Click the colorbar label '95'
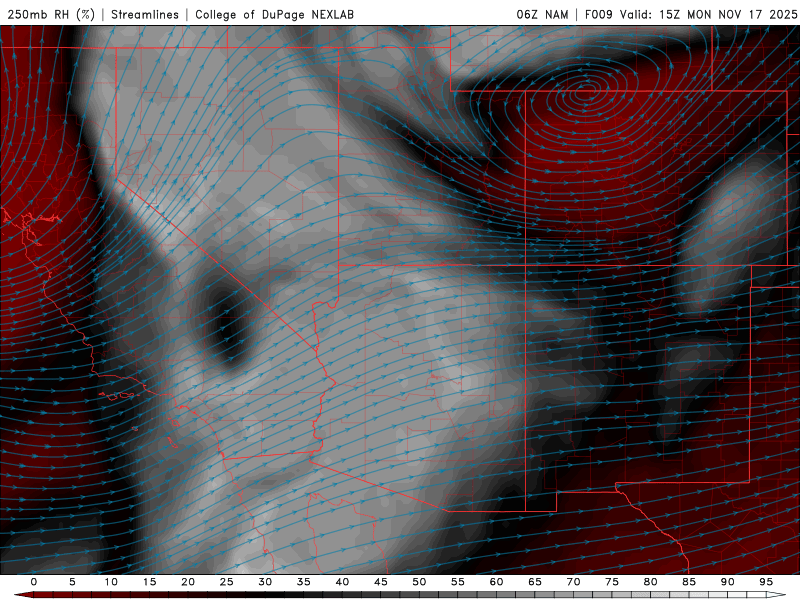 point(766,582)
